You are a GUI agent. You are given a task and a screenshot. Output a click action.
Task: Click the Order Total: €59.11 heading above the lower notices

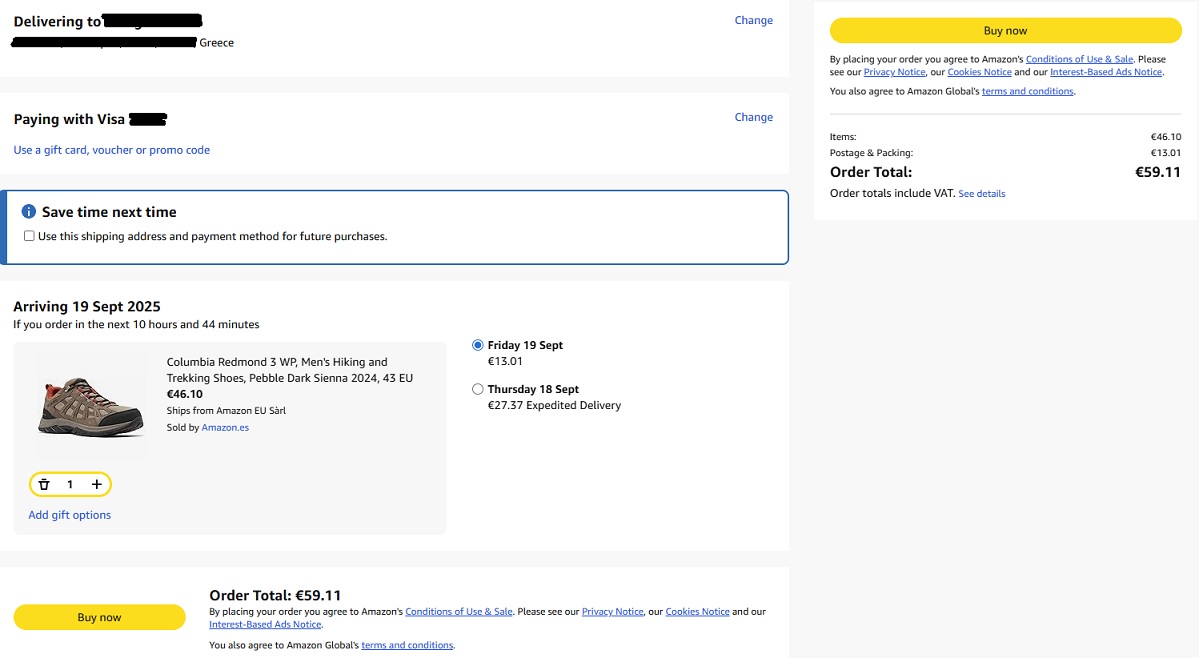click(275, 596)
